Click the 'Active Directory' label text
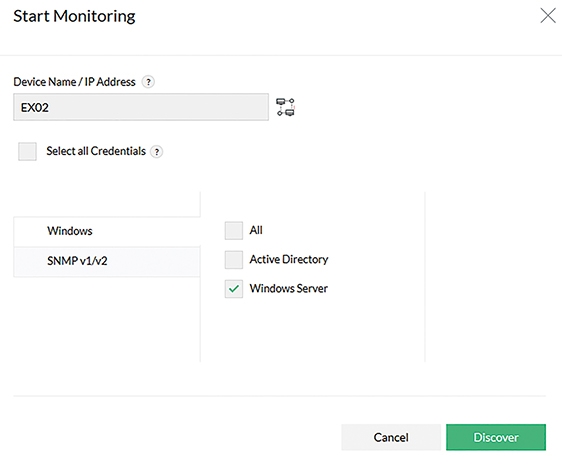Image resolution: width=562 pixels, height=469 pixels. 289,259
